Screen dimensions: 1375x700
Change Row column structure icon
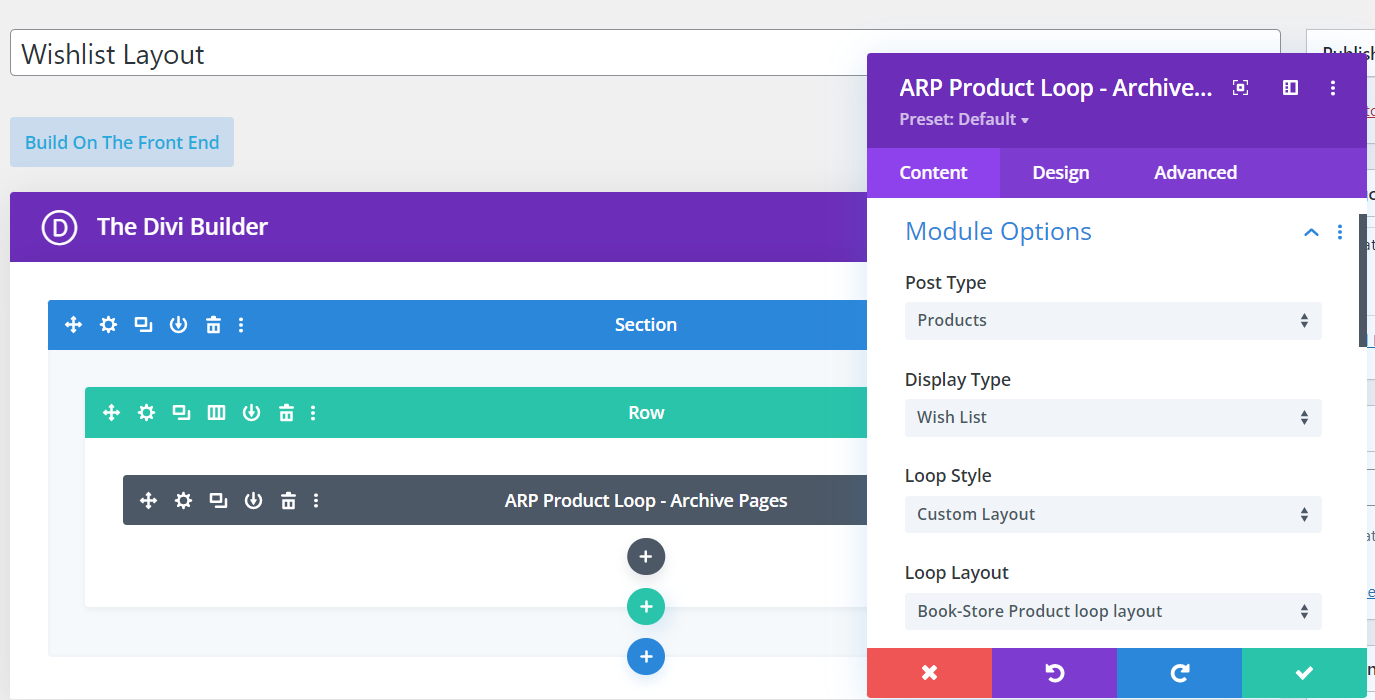tap(216, 413)
